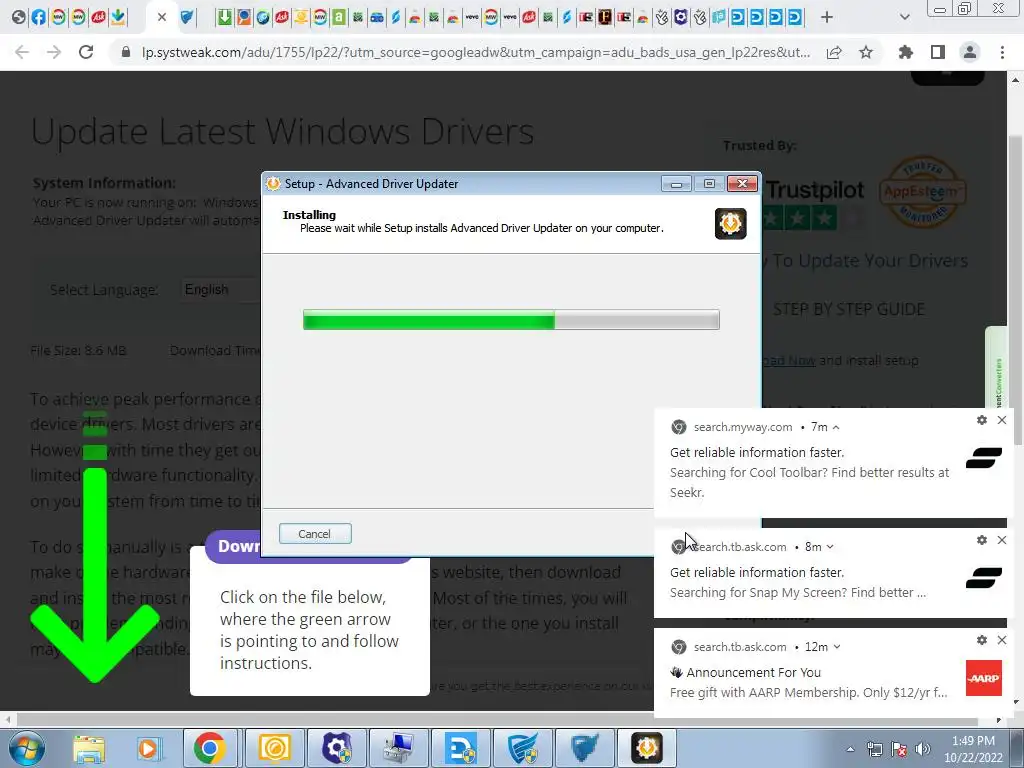Open the orange circular app in taskbar
This screenshot has width=1024, height=768.
(x=274, y=748)
